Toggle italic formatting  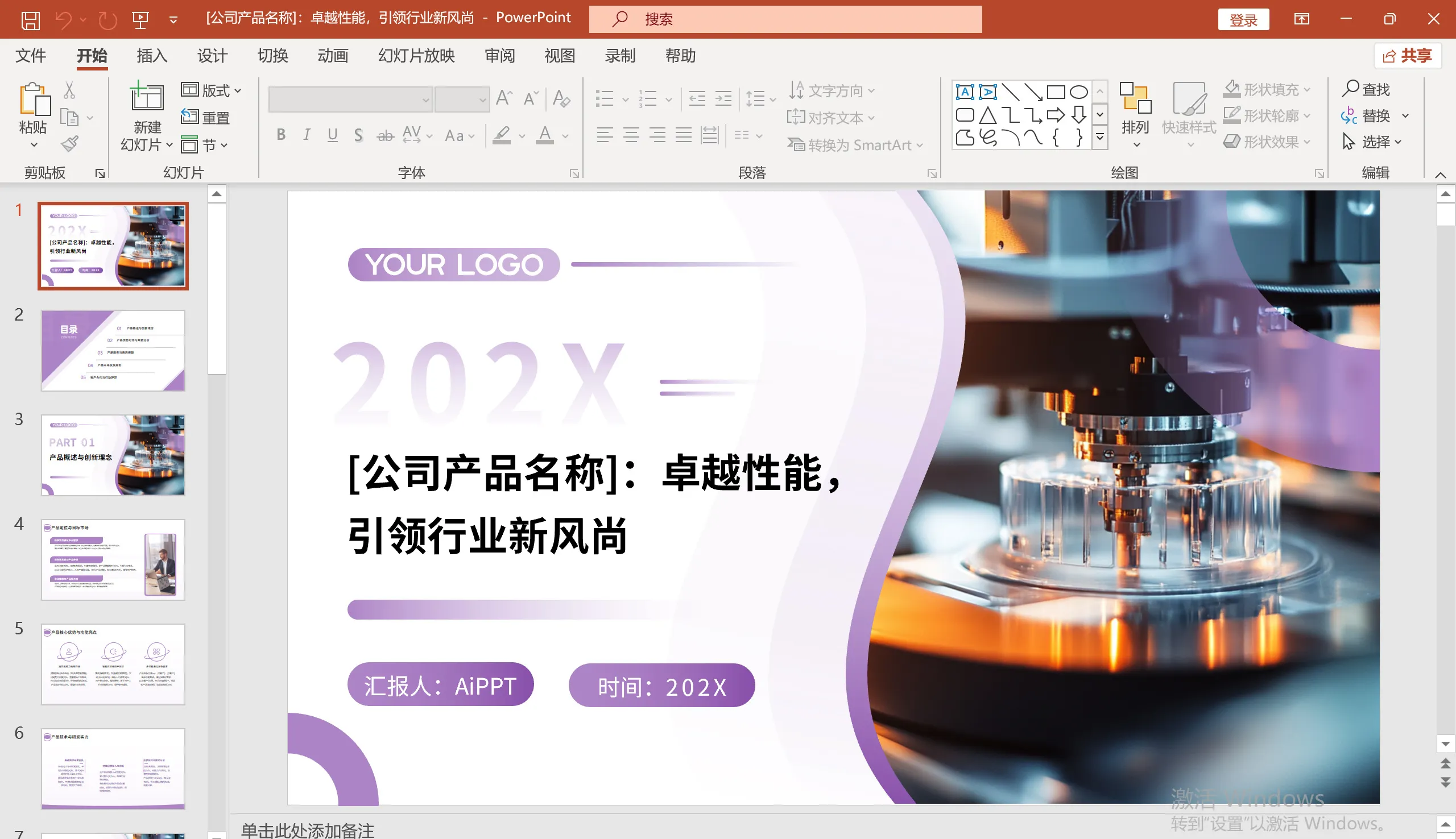point(306,135)
